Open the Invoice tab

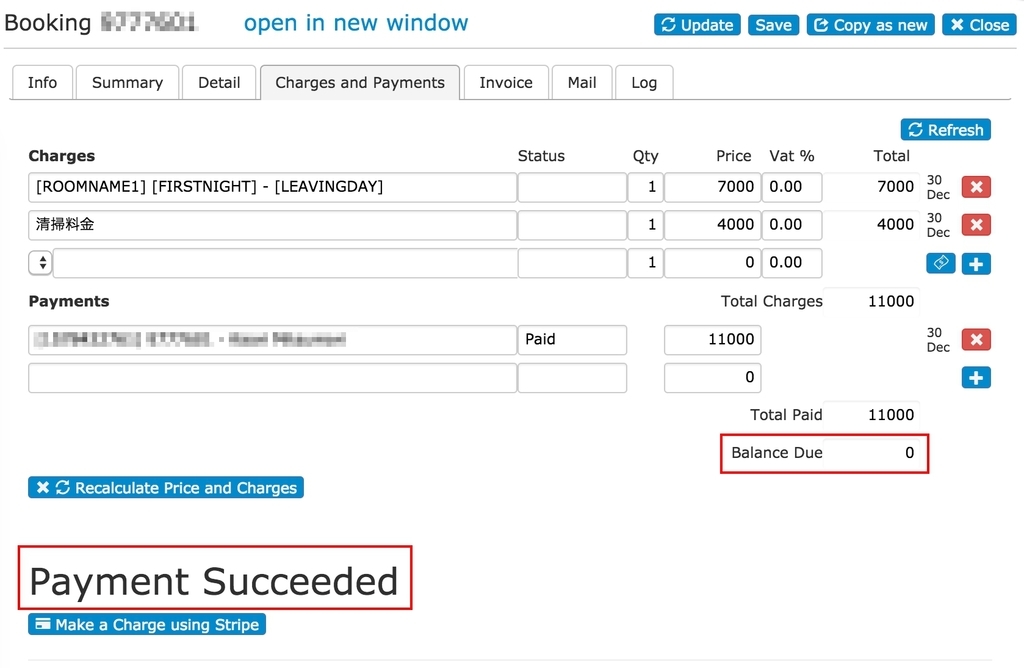point(506,82)
